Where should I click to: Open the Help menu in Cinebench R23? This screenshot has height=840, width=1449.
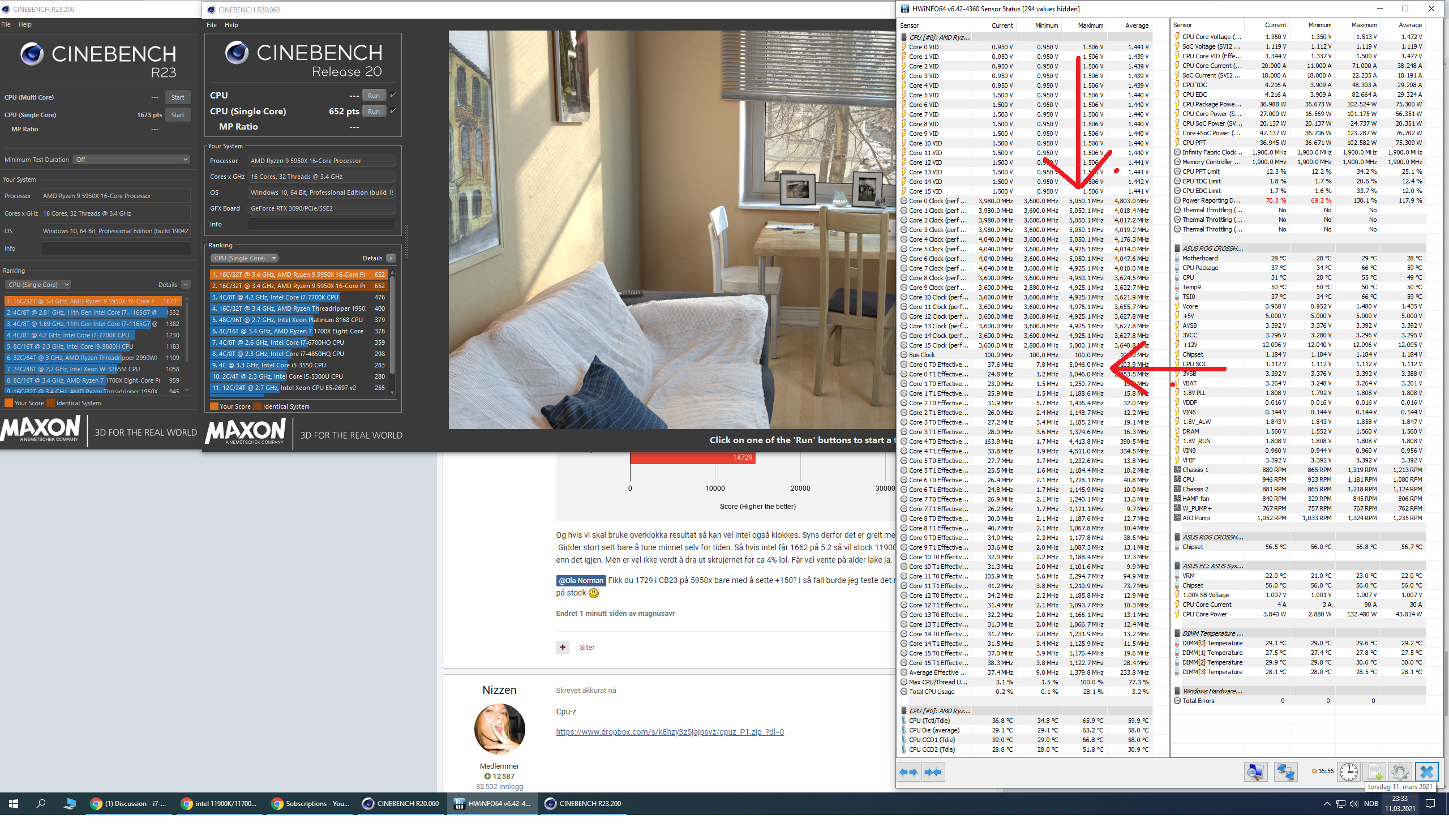click(25, 24)
